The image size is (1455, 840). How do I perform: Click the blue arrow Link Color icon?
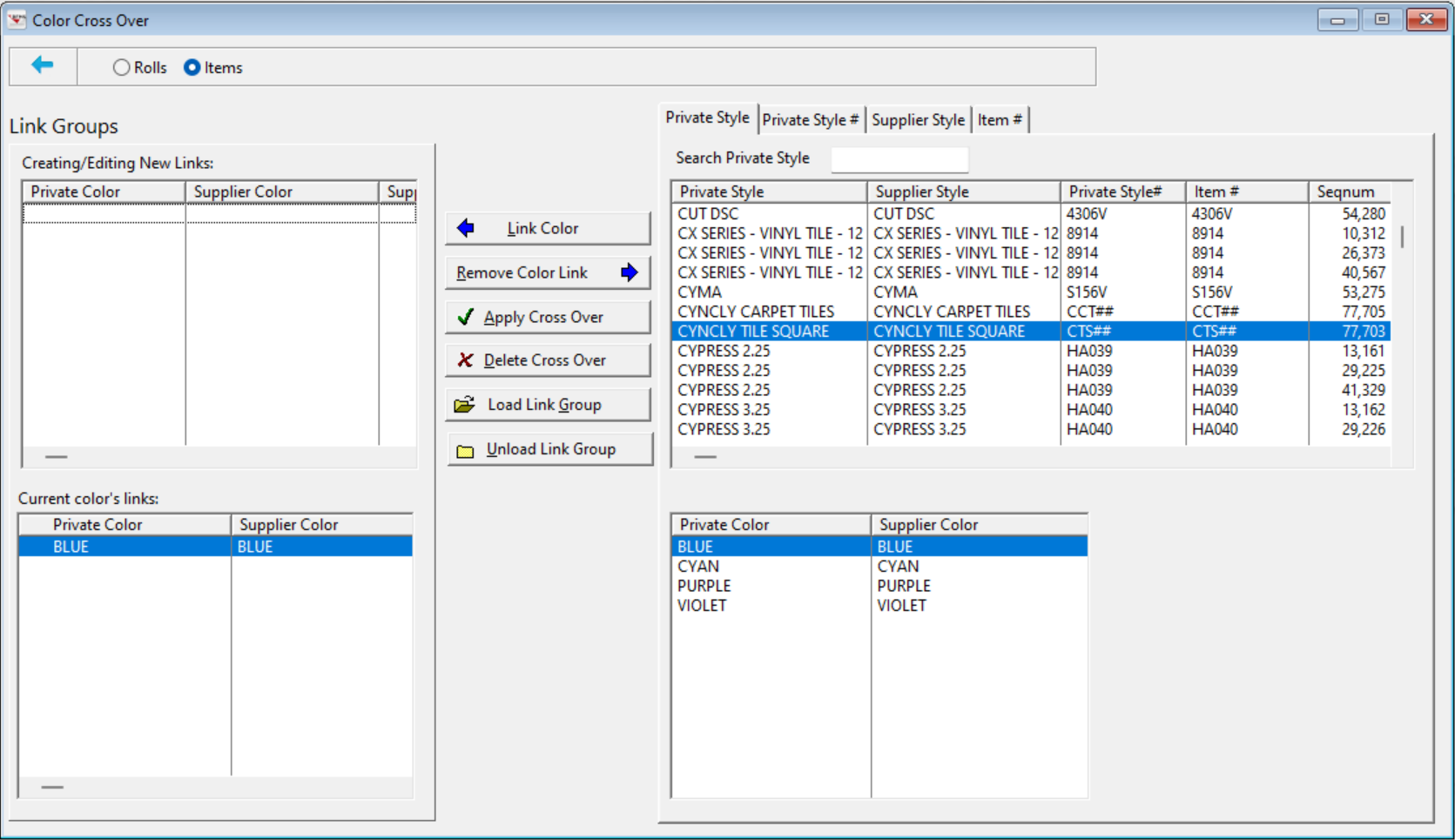click(466, 227)
